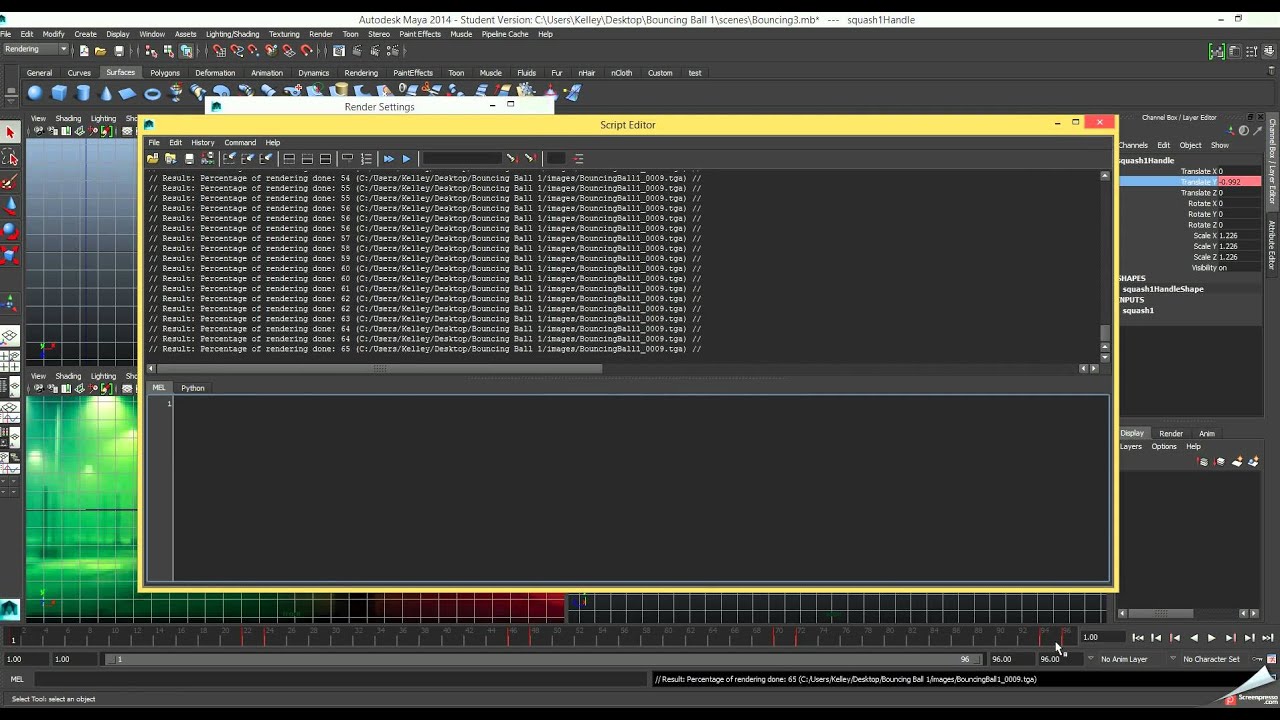Switch to Python tab in Script Editor
This screenshot has height=720, width=1280.
point(193,388)
